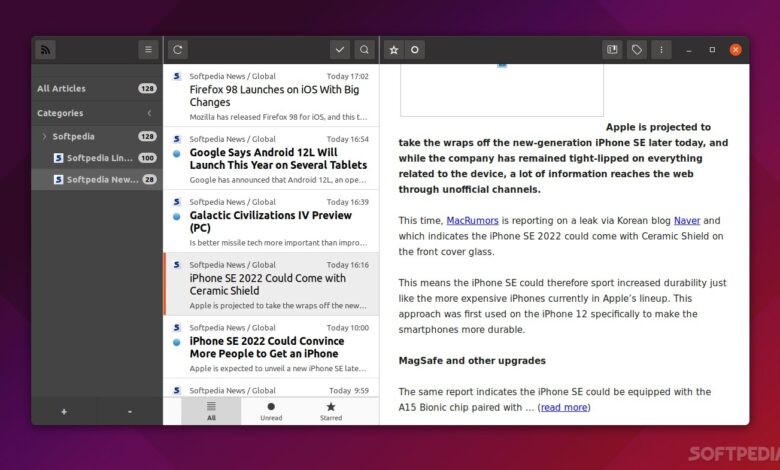
Task: Switch to the Unread articles tab
Action: tap(271, 411)
